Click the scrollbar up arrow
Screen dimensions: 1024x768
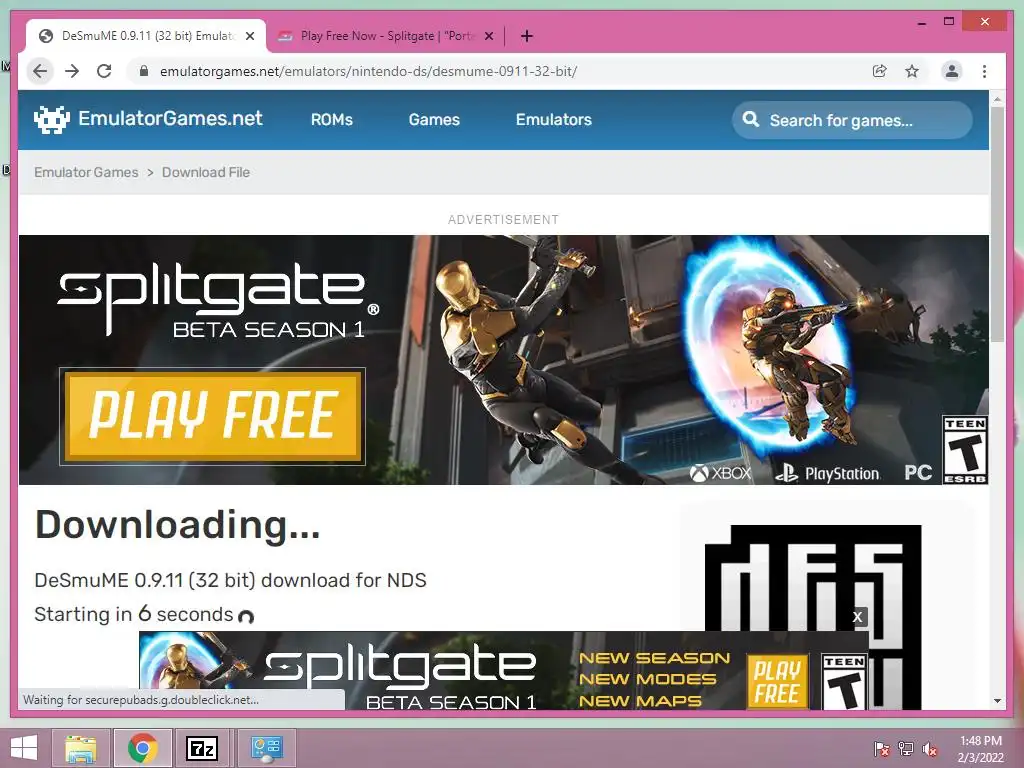(997, 99)
